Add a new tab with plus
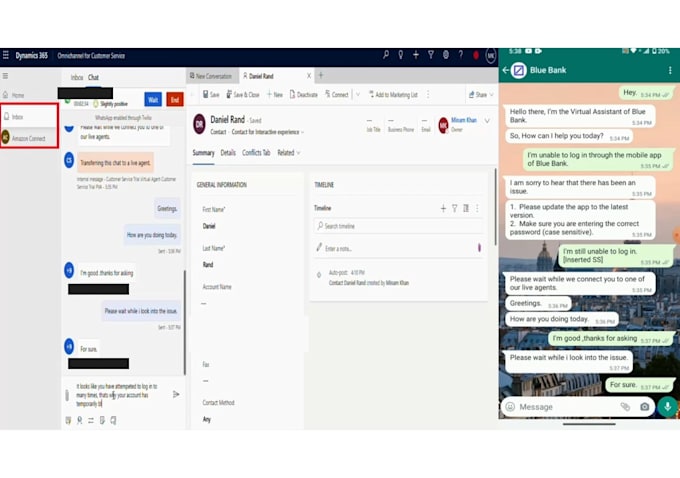Viewport: 680px width, 478px height. pos(321,75)
